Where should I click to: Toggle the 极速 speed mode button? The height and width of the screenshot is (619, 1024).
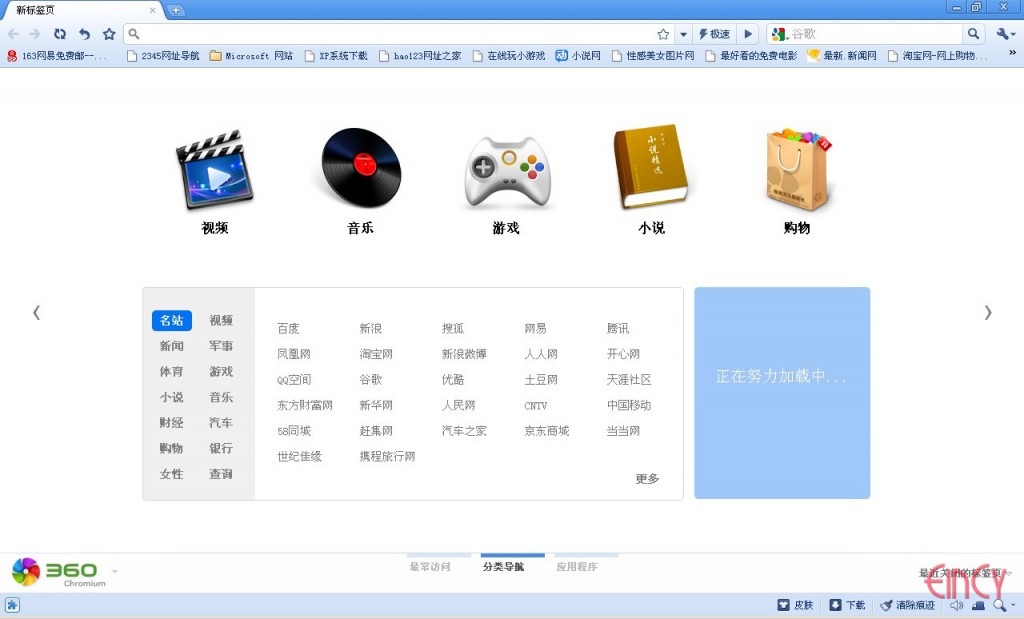click(x=714, y=34)
